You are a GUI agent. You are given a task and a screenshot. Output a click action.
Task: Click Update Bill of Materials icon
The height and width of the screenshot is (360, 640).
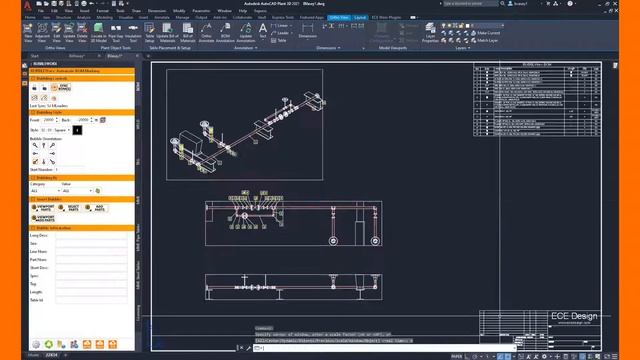click(167, 33)
